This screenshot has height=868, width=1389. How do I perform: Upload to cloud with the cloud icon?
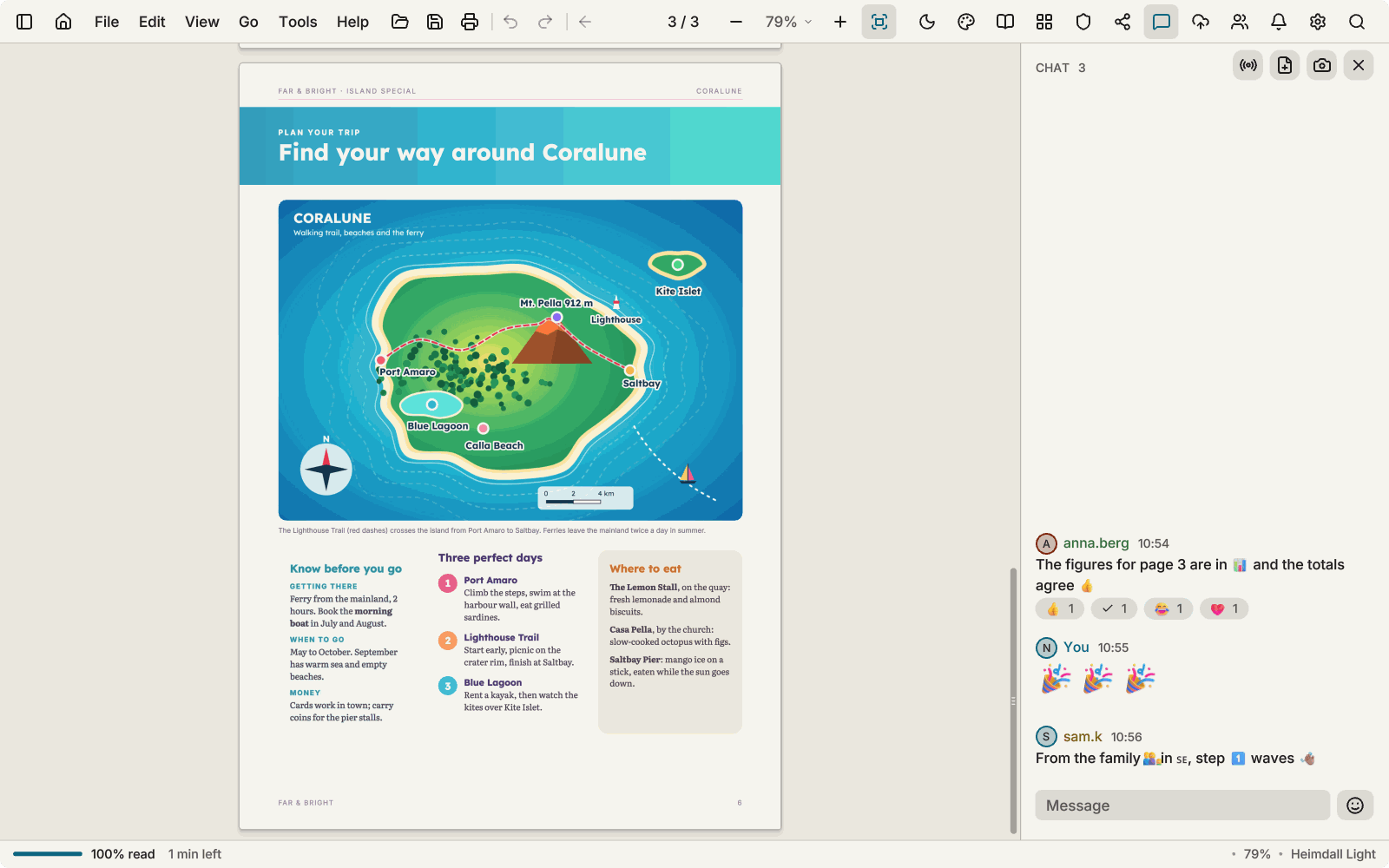[x=1201, y=22]
